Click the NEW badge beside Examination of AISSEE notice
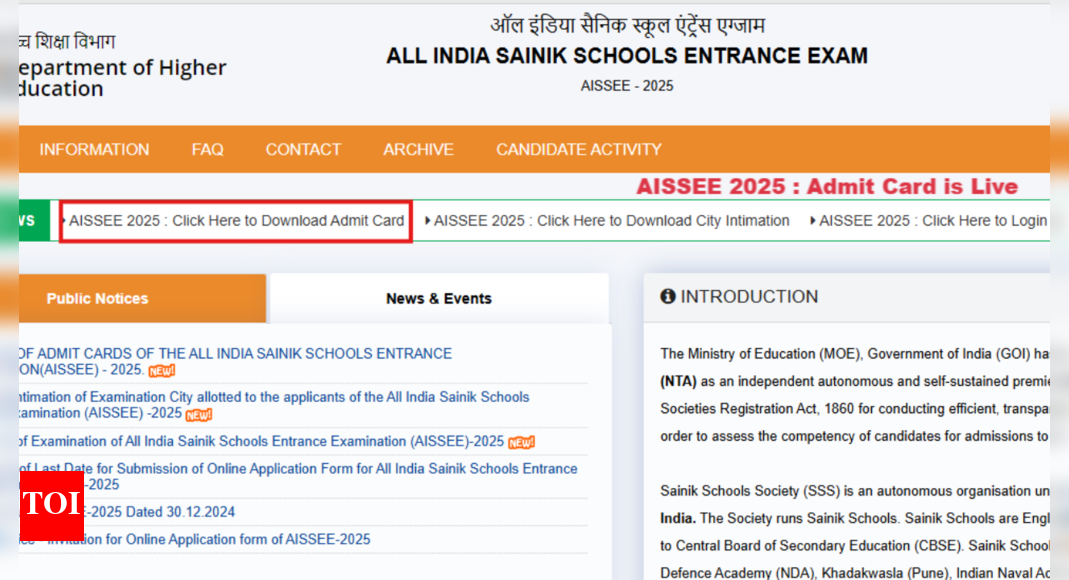The height and width of the screenshot is (580, 1069). [x=522, y=443]
